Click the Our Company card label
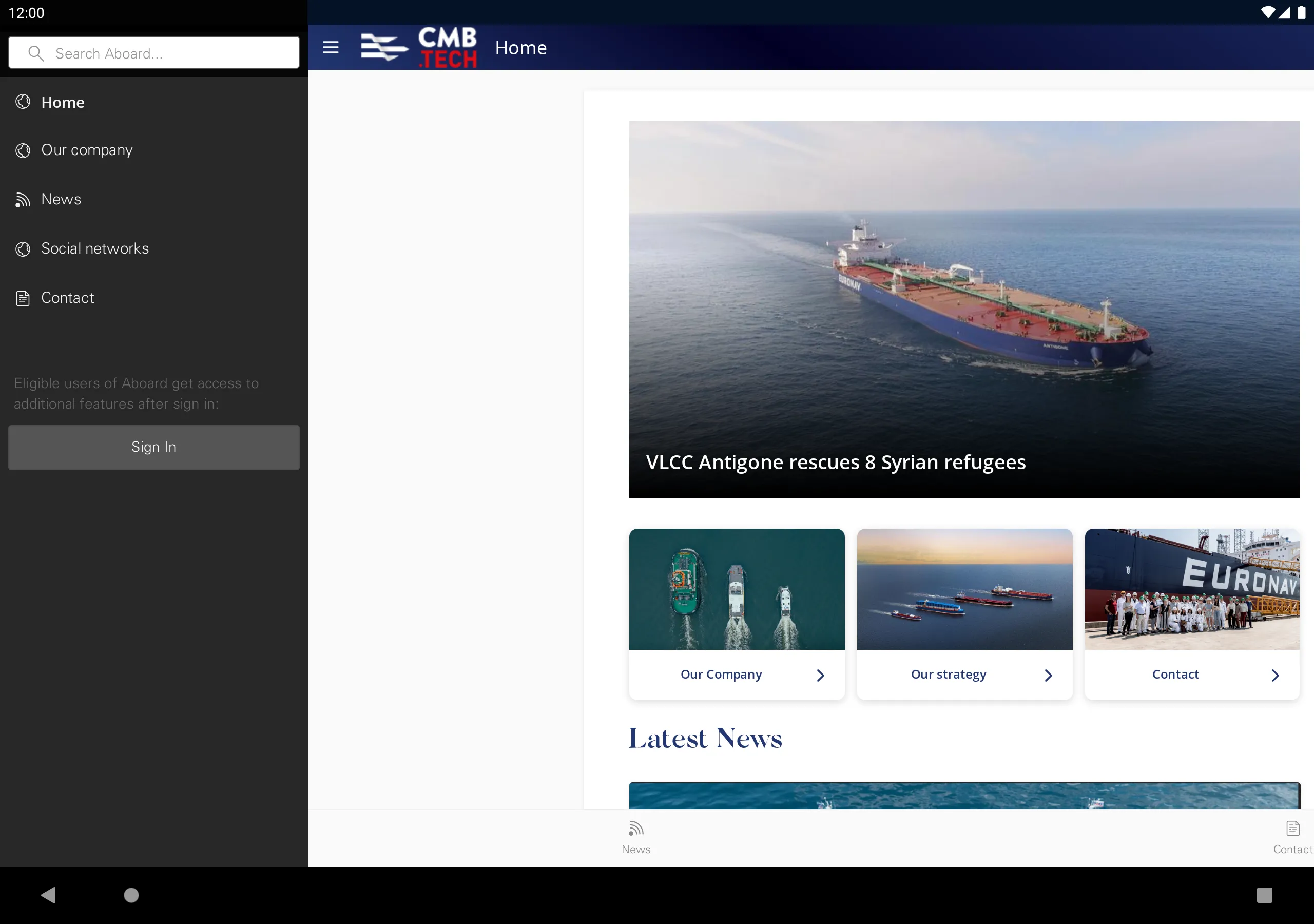 (x=721, y=675)
